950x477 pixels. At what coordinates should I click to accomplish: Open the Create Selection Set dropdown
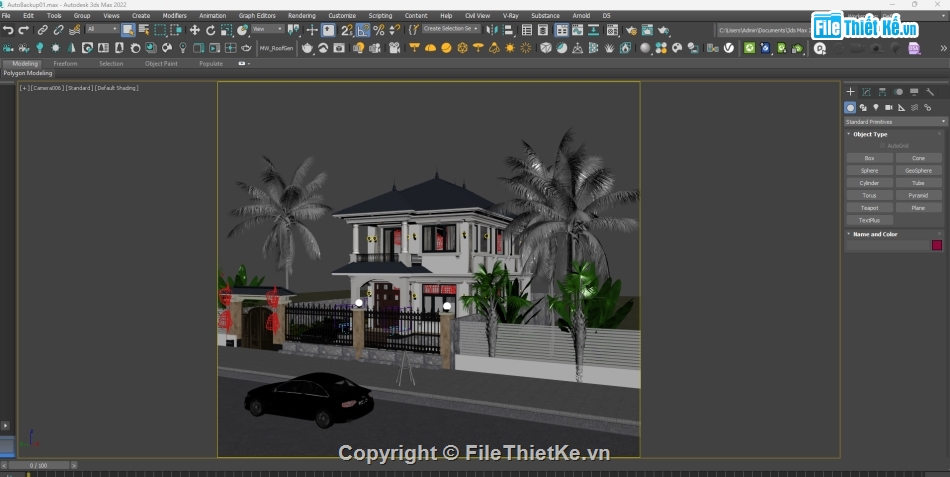[x=451, y=28]
